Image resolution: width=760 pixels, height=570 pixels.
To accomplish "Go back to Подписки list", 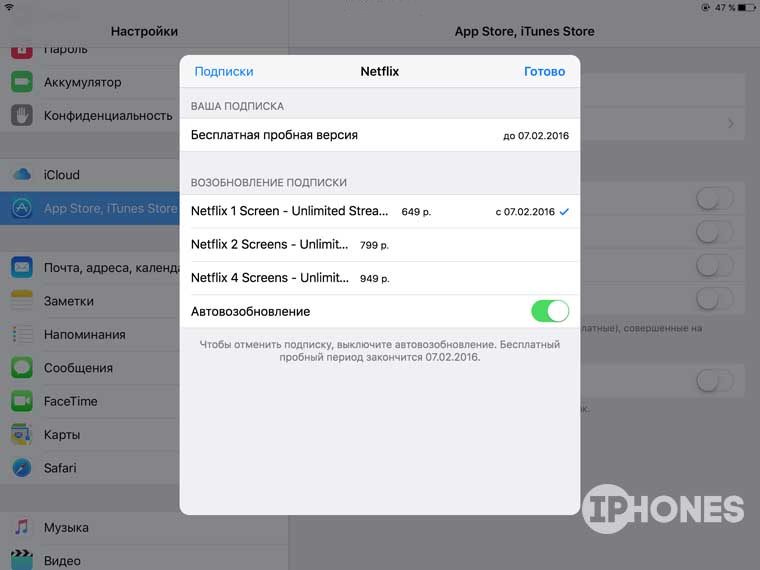I will pyautogui.click(x=224, y=71).
